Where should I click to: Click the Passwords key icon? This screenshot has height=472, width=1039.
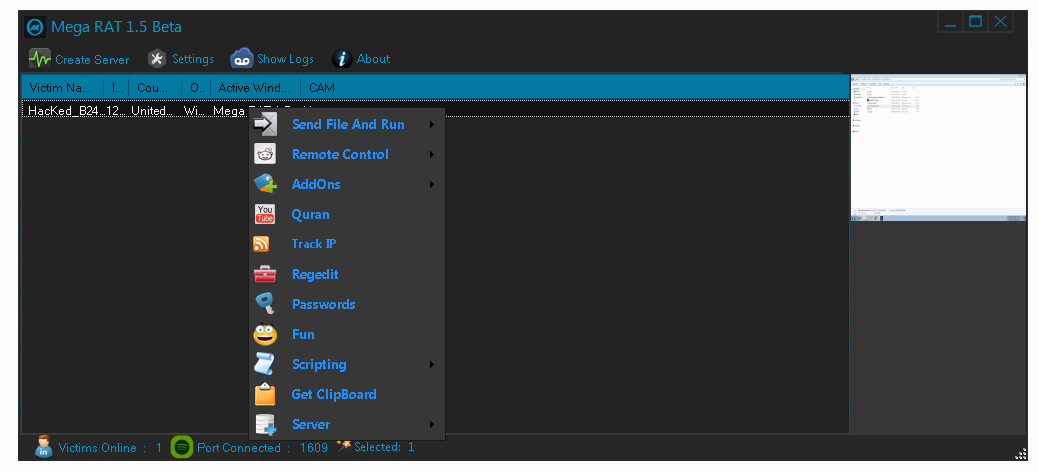click(265, 304)
